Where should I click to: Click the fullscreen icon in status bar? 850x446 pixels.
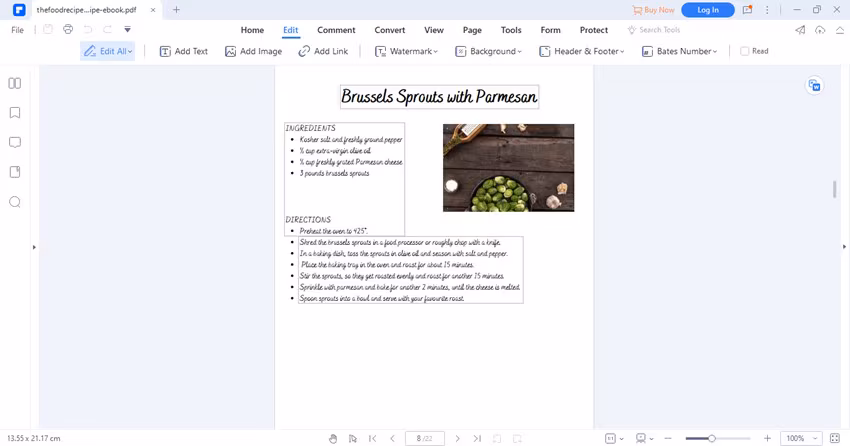(835, 438)
